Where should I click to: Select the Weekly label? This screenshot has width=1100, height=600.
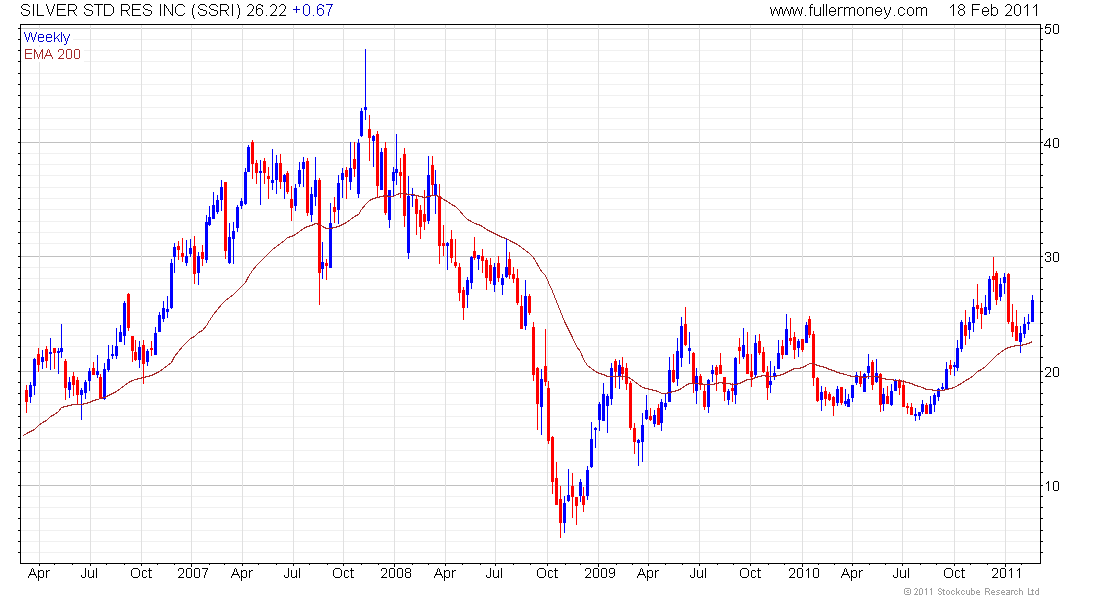pyautogui.click(x=47, y=37)
